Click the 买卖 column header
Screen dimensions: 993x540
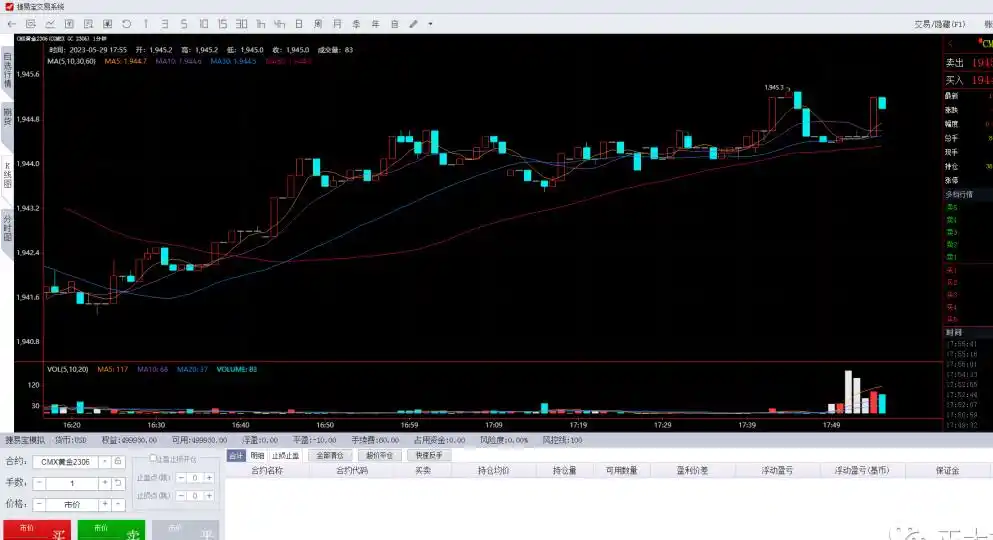(423, 470)
